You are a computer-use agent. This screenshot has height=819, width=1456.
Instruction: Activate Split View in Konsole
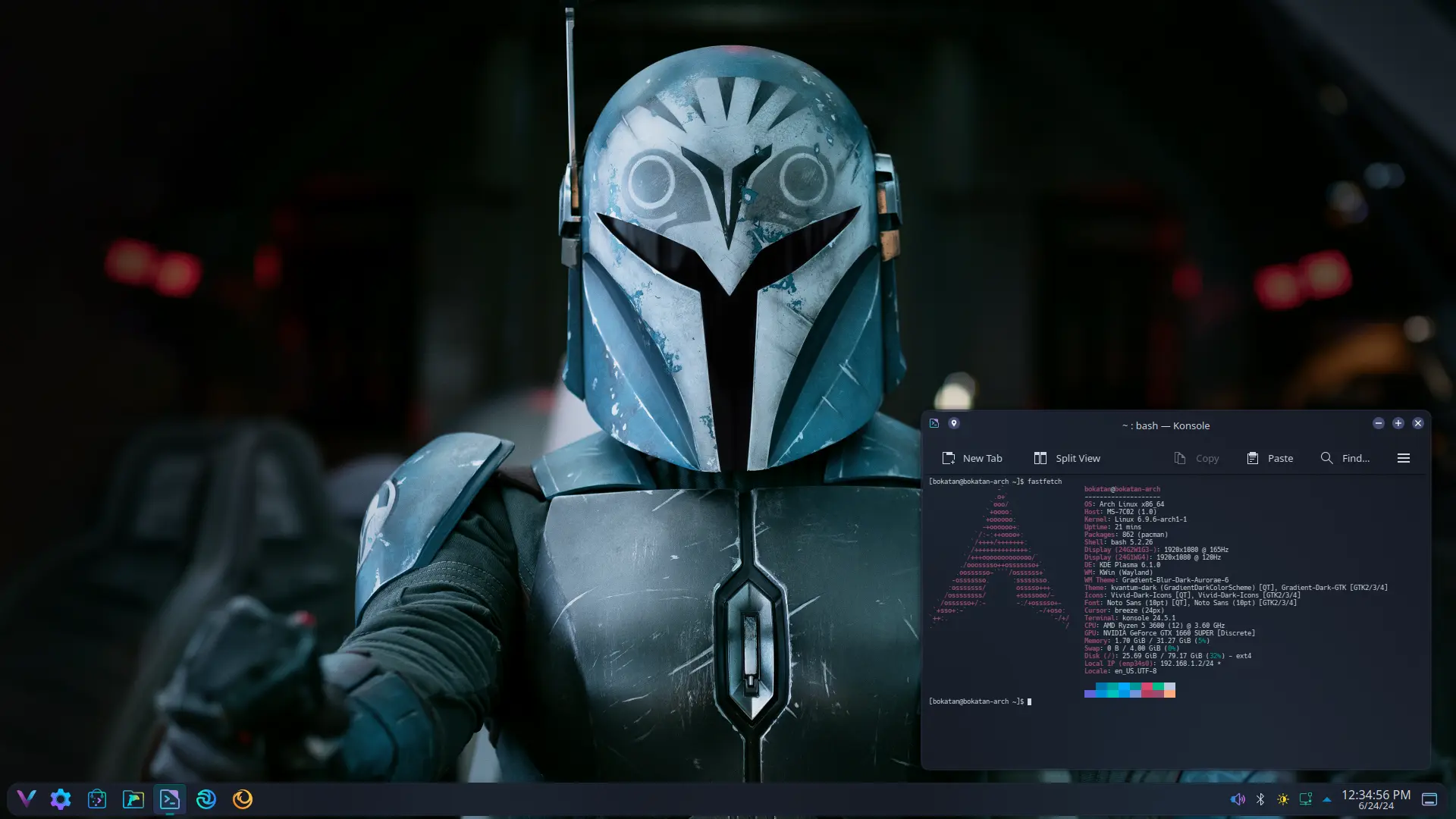click(1066, 458)
